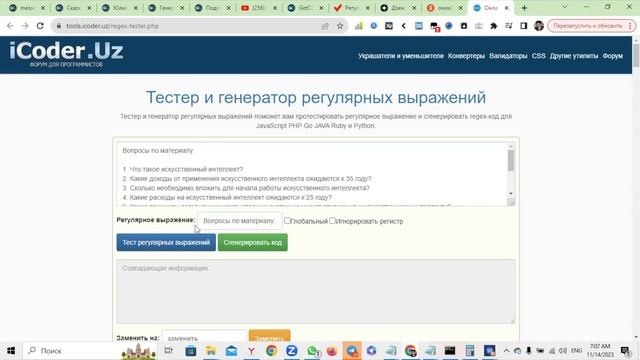Viewport: 640px width, 360px height.
Task: Open the Windows notification center icon
Action: pos(625,351)
